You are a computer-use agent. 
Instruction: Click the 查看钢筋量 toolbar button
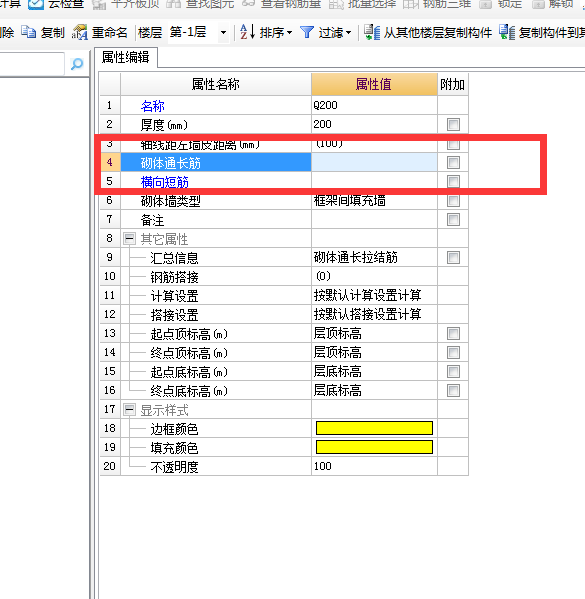(x=281, y=4)
